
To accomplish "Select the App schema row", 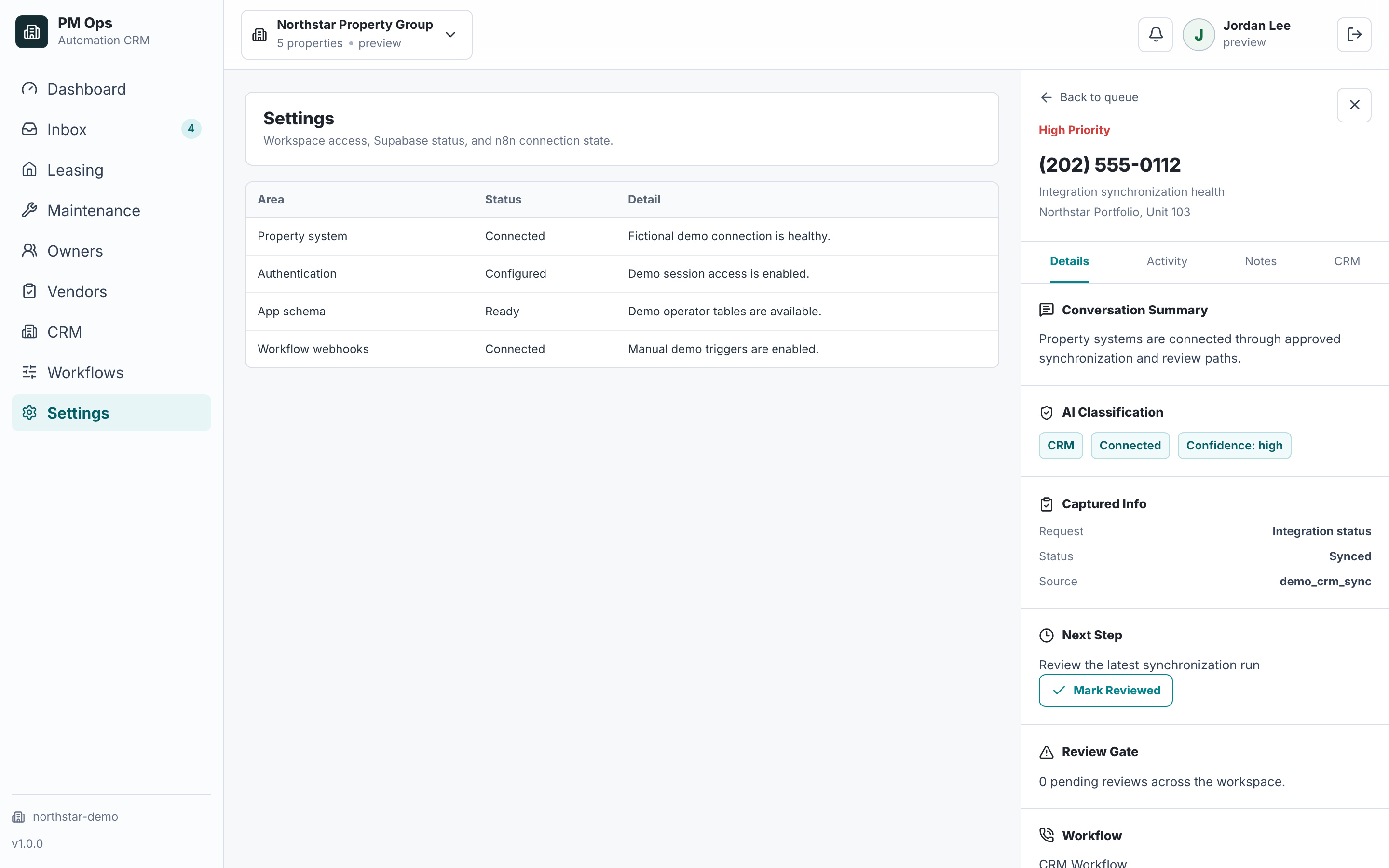I will pyautogui.click(x=622, y=312).
